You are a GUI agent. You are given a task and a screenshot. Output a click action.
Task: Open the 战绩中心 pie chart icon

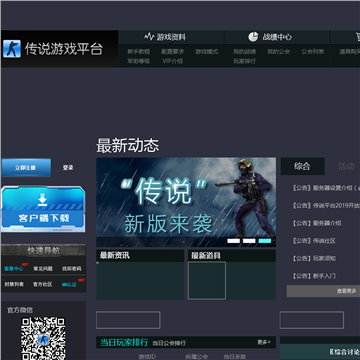tap(253, 37)
